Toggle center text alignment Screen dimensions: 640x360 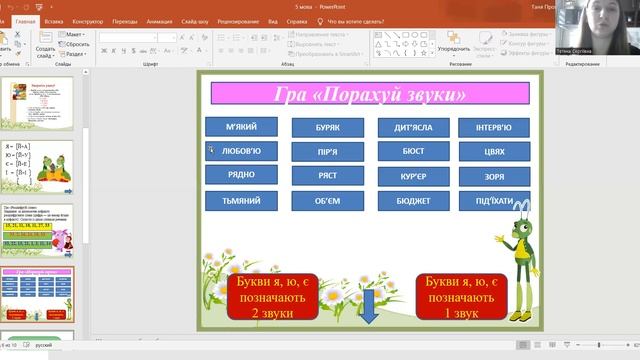231,51
